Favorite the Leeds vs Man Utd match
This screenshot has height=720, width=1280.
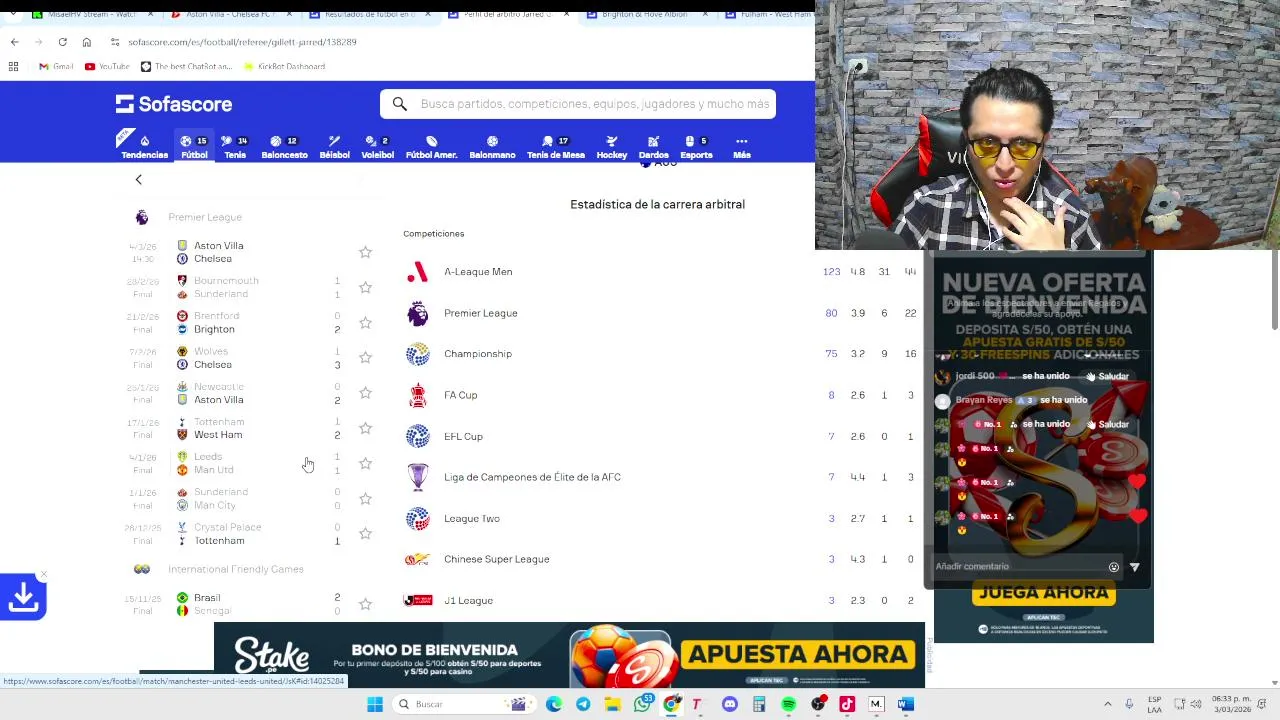(365, 463)
